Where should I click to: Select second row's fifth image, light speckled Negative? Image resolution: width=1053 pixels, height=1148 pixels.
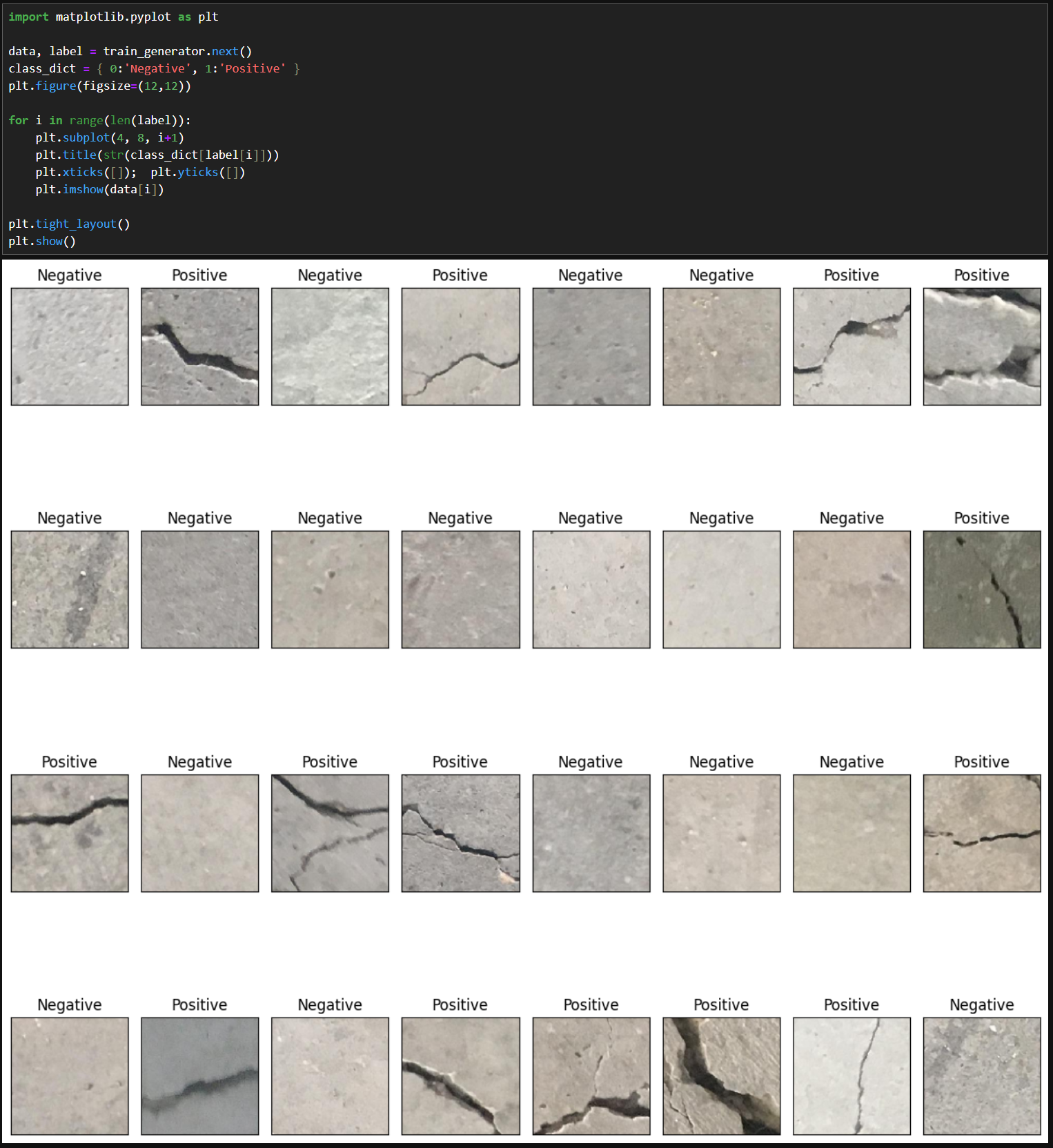(x=591, y=590)
